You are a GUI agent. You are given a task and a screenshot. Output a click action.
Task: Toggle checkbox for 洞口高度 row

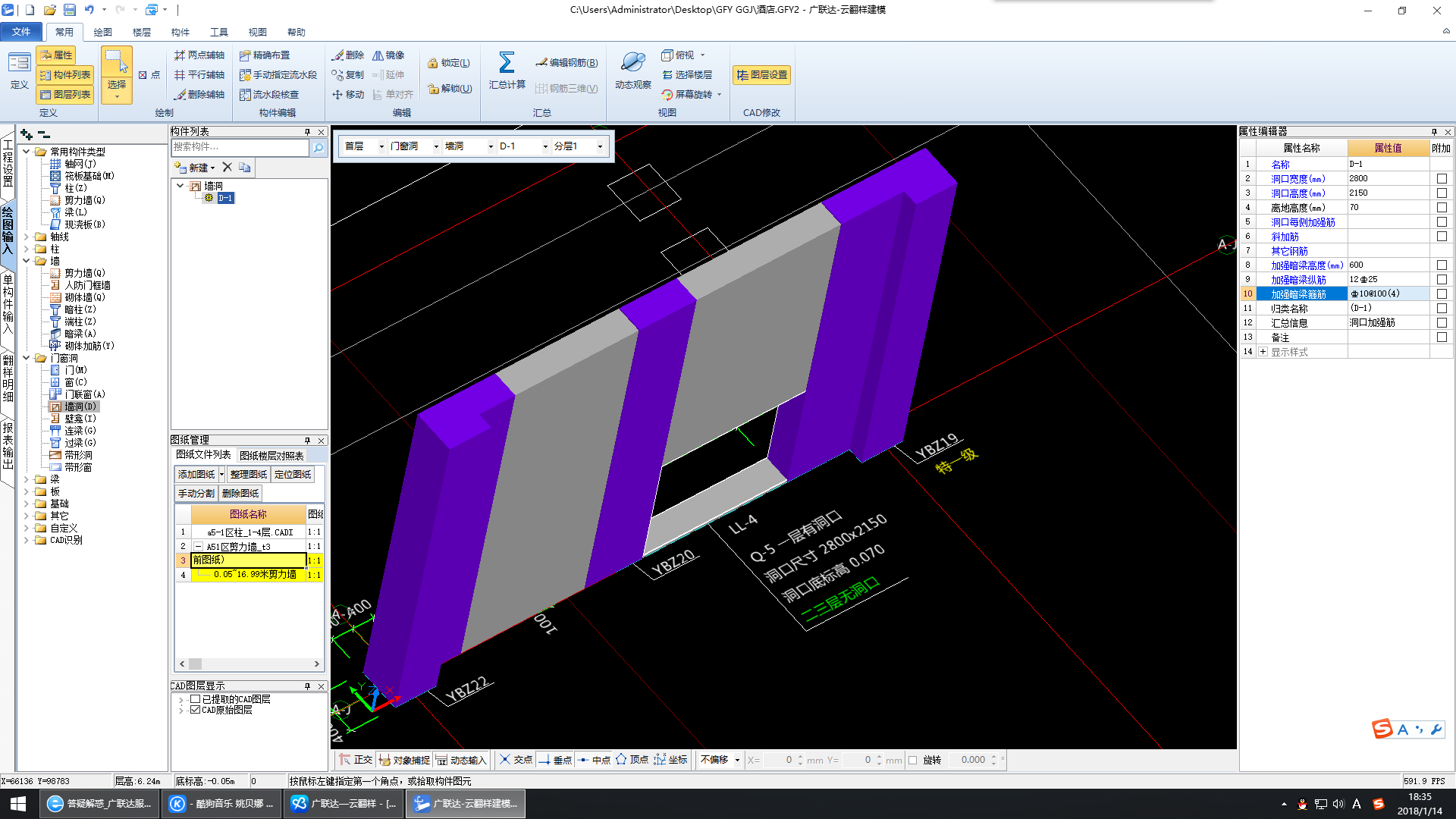point(1442,193)
